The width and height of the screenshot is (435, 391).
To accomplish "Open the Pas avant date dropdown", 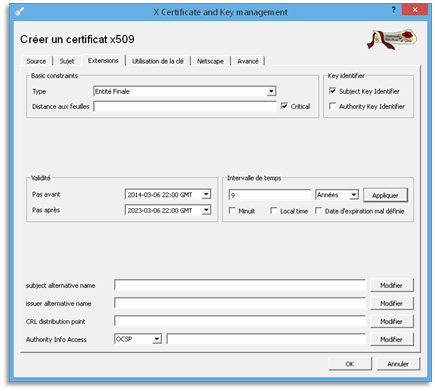I will tap(206, 194).
